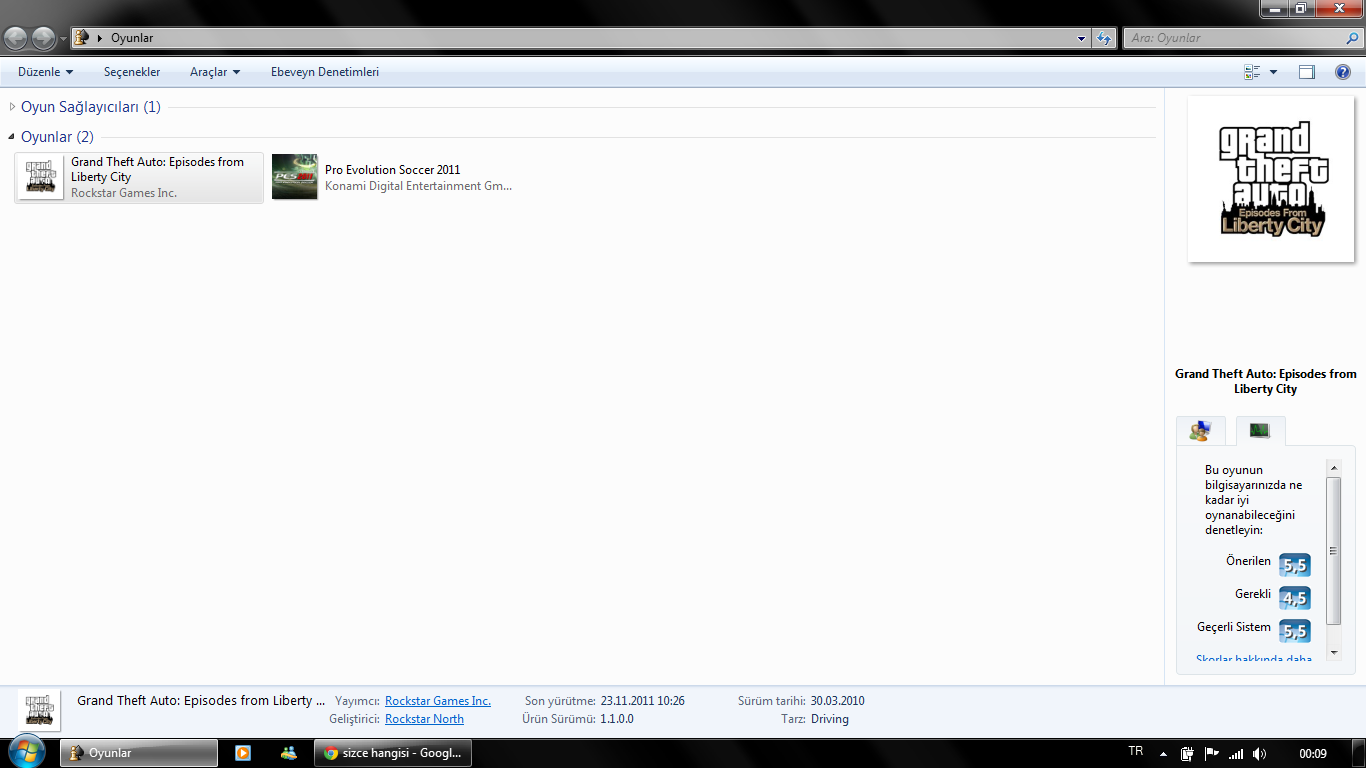
Task: Toggle the preview pane icon
Action: (1307, 72)
